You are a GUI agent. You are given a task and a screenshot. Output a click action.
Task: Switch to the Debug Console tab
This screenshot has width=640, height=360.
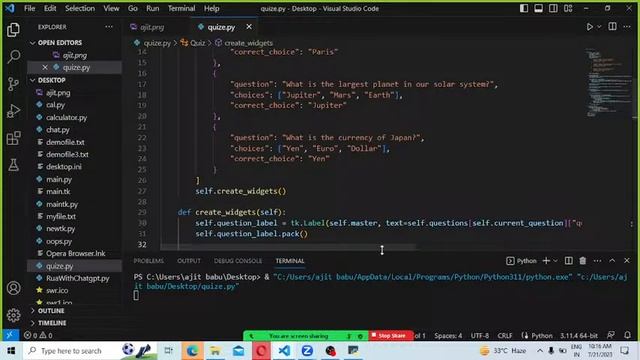pos(238,261)
